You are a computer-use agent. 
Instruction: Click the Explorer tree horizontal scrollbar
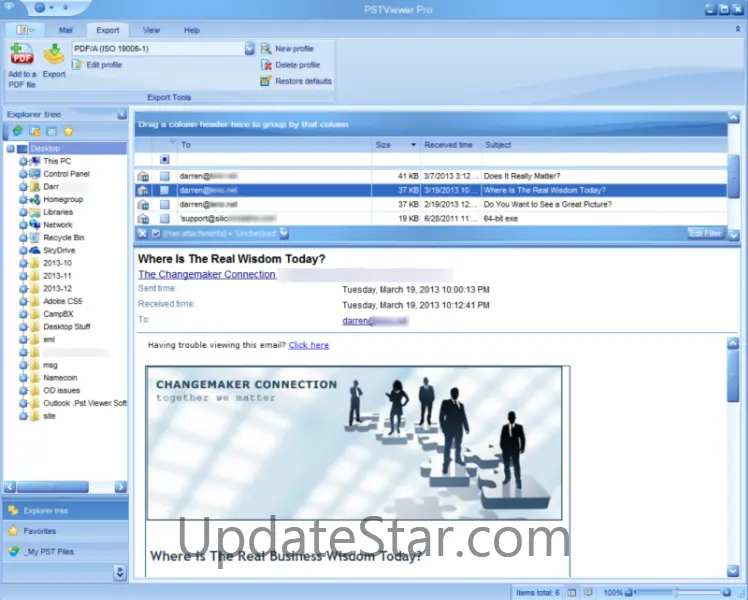[65, 487]
